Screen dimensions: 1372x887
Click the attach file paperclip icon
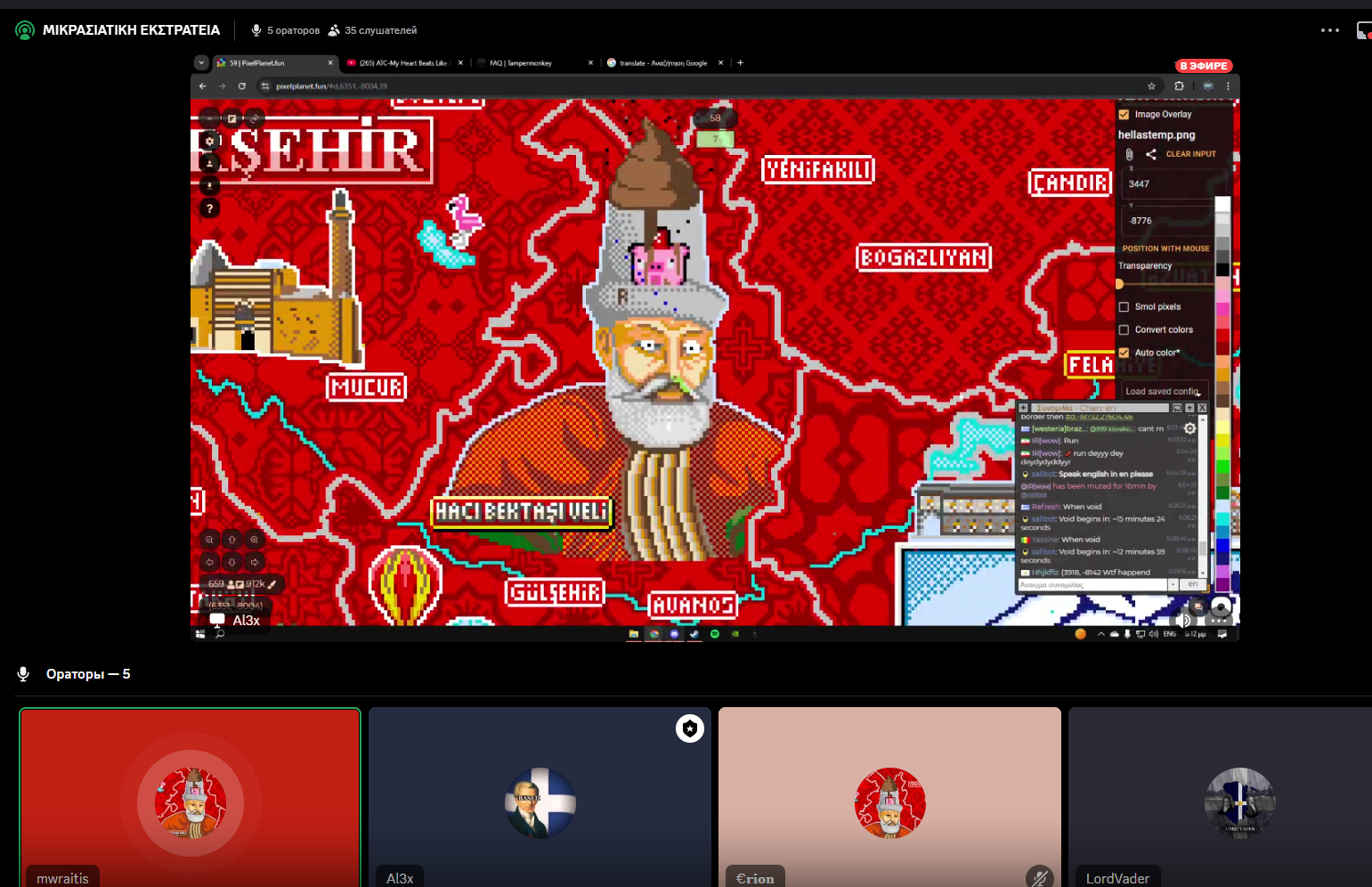click(1129, 154)
